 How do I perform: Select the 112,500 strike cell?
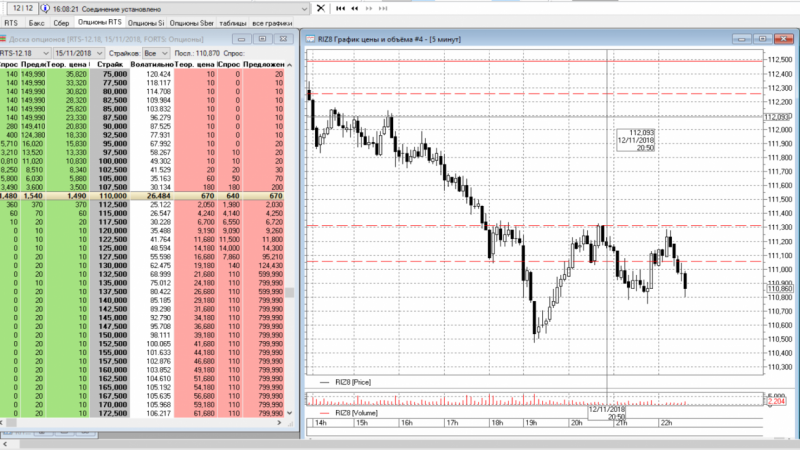point(110,204)
